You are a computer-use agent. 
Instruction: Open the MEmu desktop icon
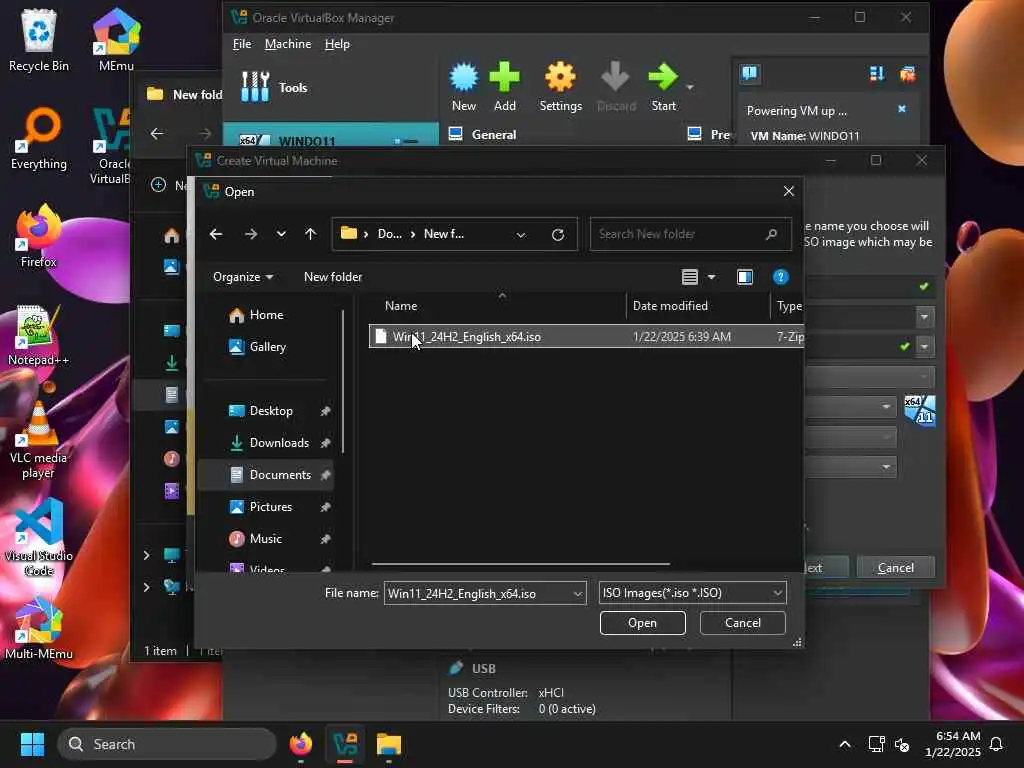[x=116, y=39]
